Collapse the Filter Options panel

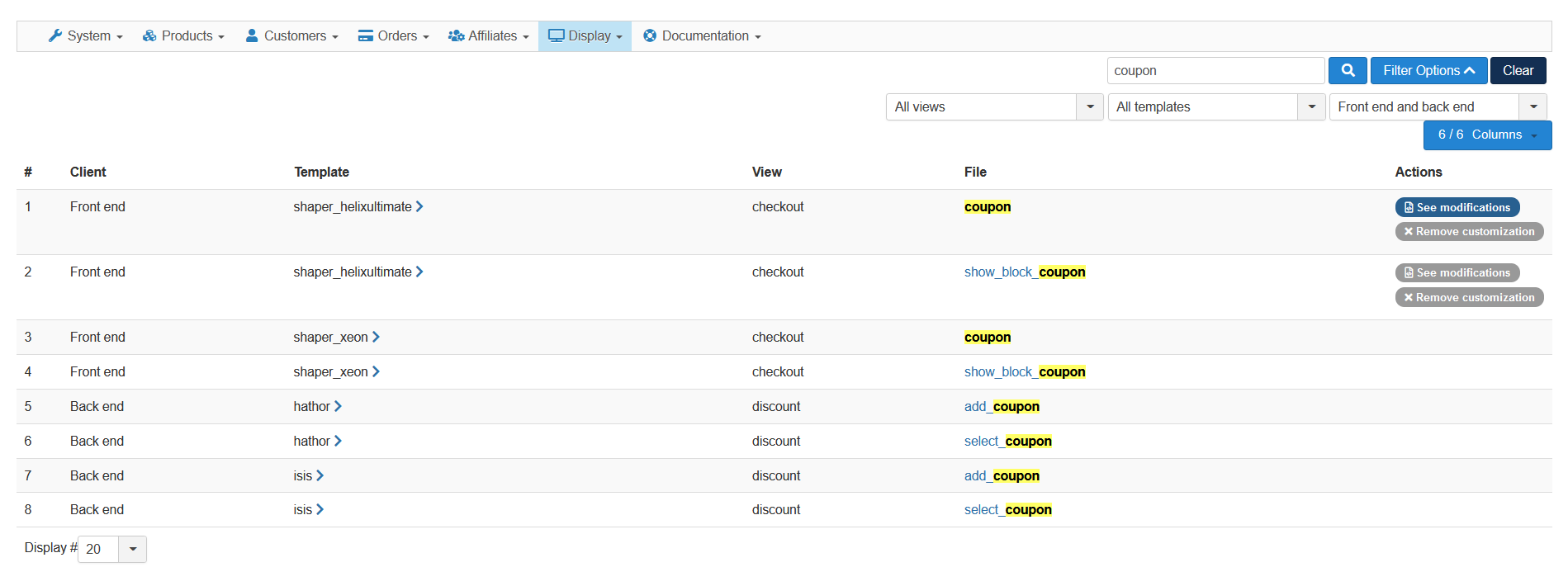[1428, 71]
